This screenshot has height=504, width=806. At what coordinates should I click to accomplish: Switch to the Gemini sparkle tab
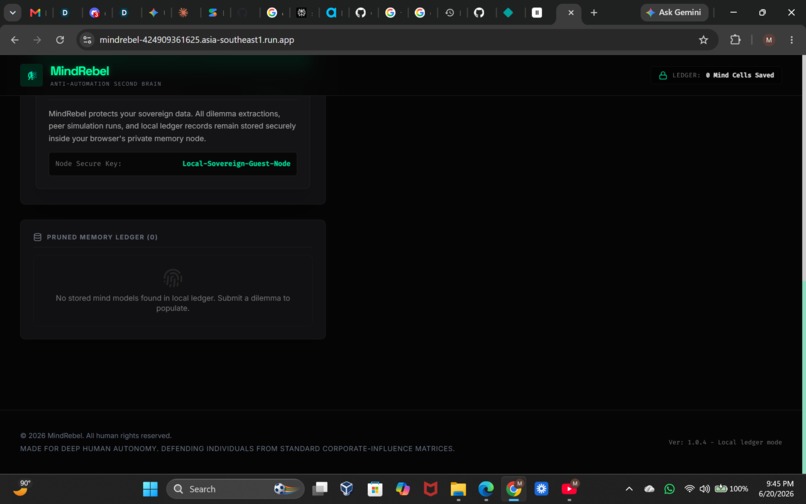click(154, 12)
